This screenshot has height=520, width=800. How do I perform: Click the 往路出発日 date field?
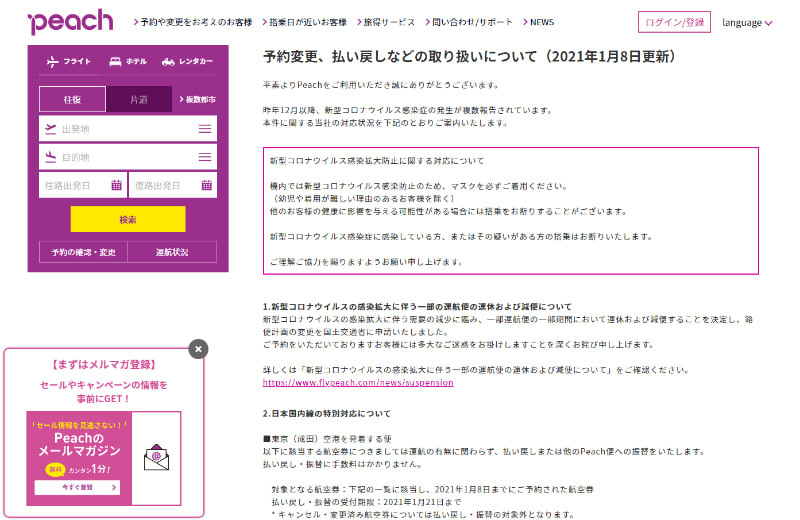(83, 185)
